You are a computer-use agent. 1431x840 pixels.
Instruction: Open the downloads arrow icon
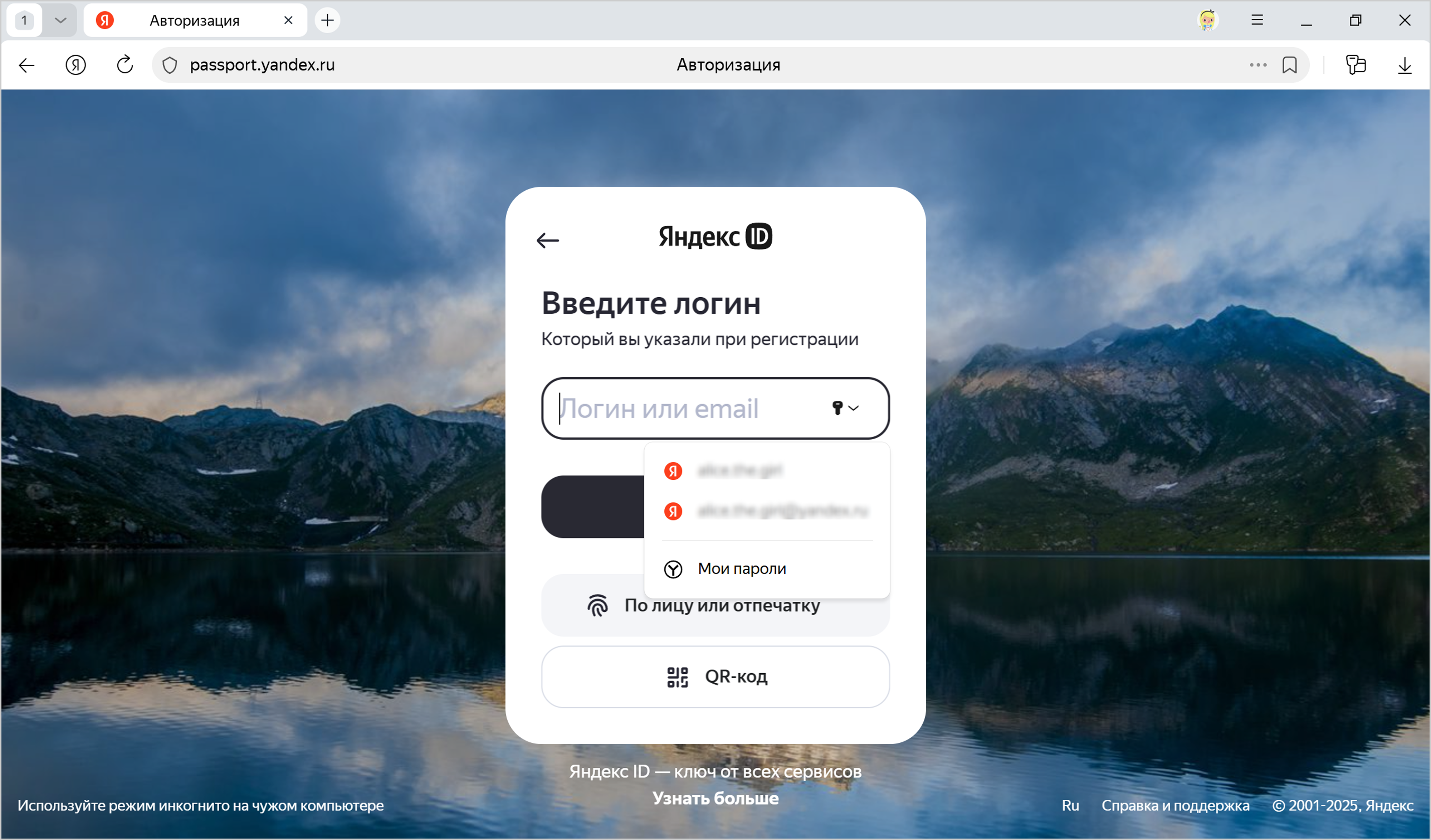1404,65
